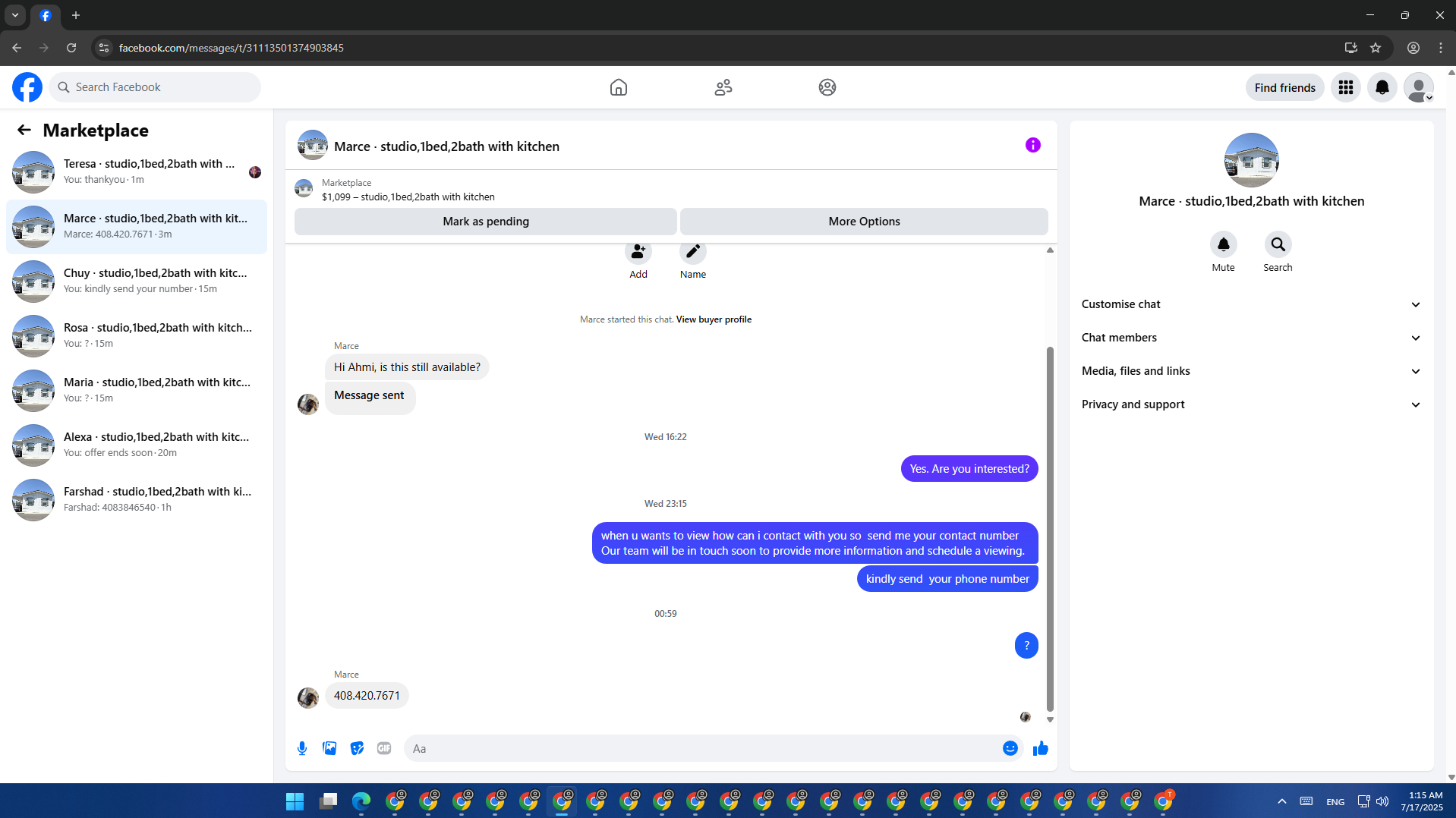This screenshot has width=1456, height=818.
Task: Click the install app icon in address bar
Action: point(1350,48)
